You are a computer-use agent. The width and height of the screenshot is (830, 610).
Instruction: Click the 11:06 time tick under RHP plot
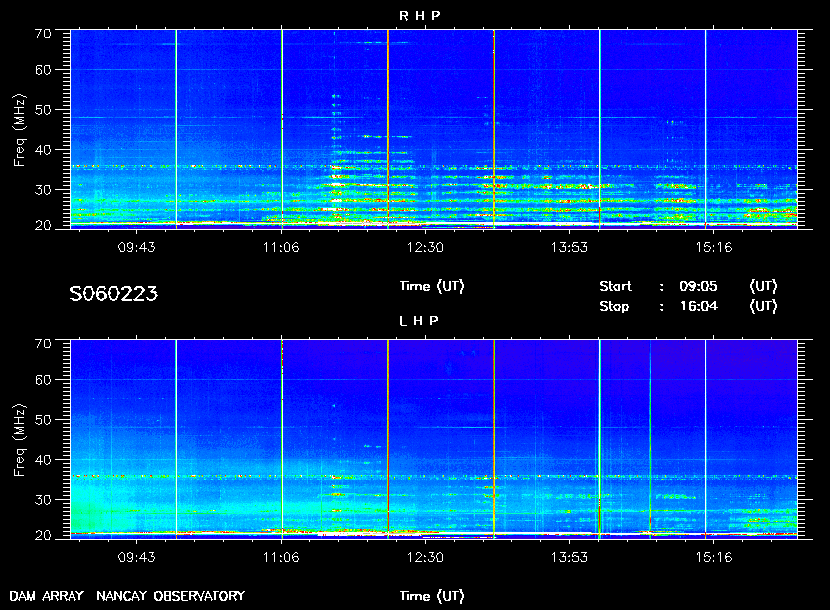pyautogui.click(x=281, y=247)
